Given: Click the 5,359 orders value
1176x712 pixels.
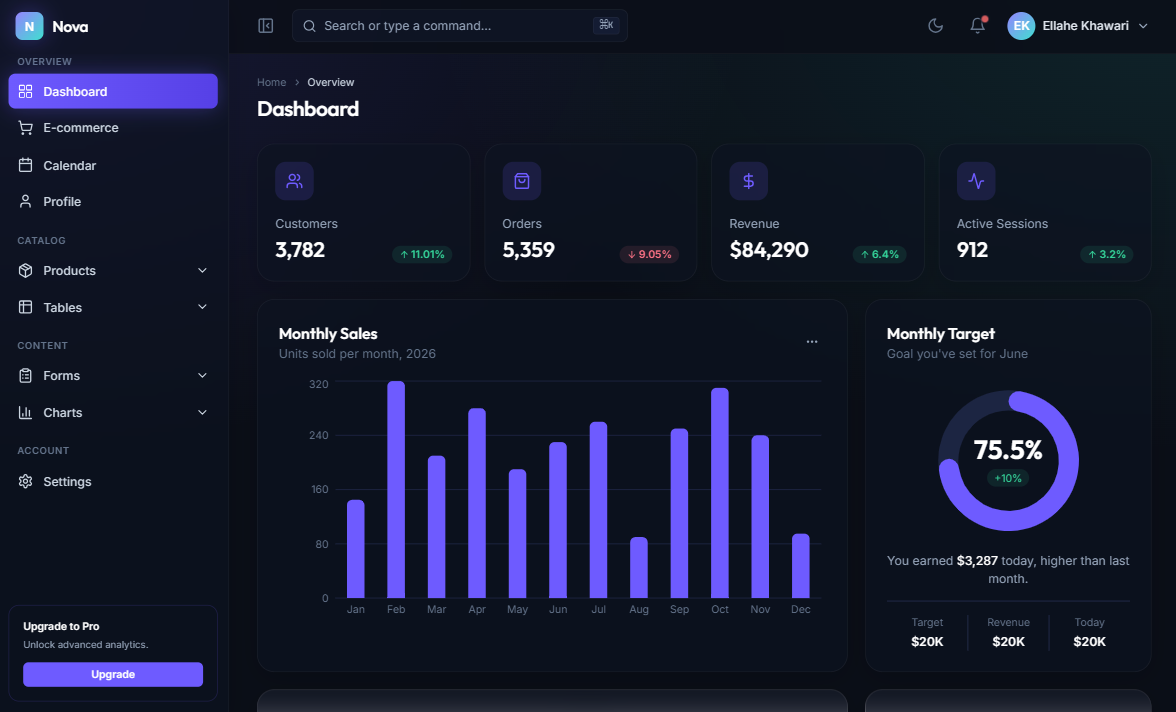Looking at the screenshot, I should tap(529, 250).
